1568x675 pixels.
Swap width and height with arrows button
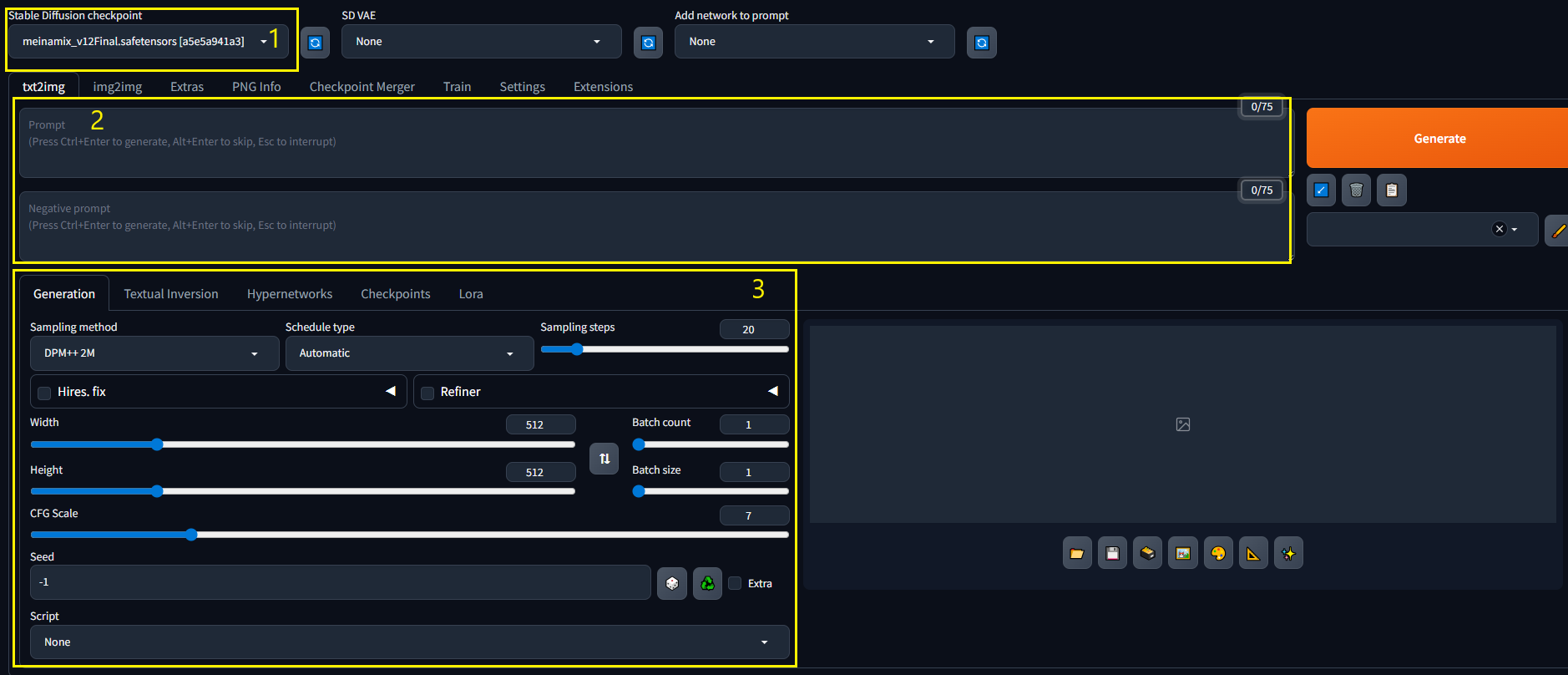(x=604, y=459)
